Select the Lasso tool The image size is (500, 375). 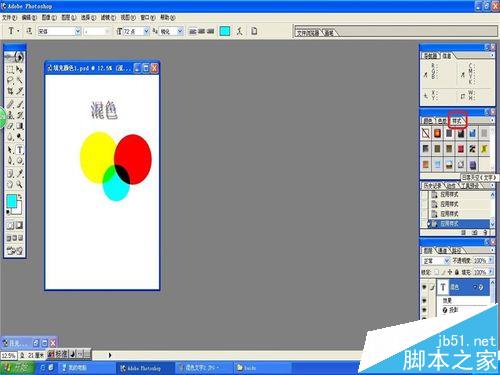pos(10,80)
